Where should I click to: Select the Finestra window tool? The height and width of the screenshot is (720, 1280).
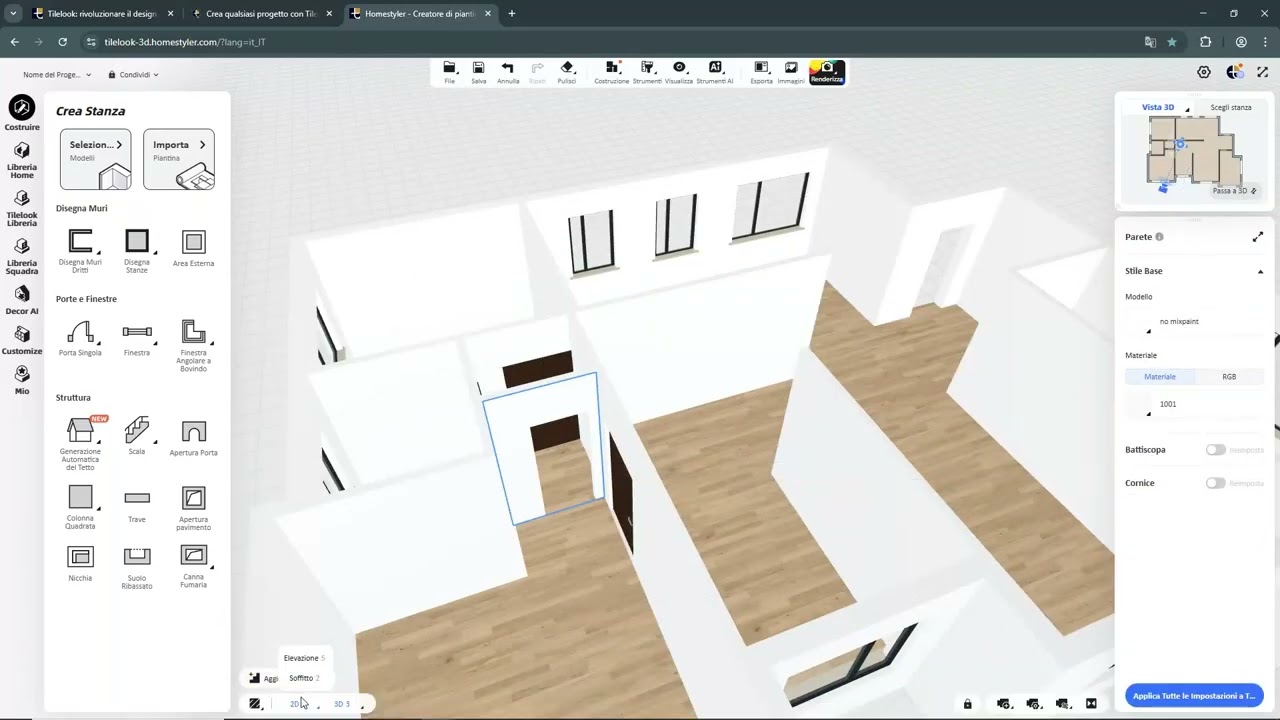(137, 338)
